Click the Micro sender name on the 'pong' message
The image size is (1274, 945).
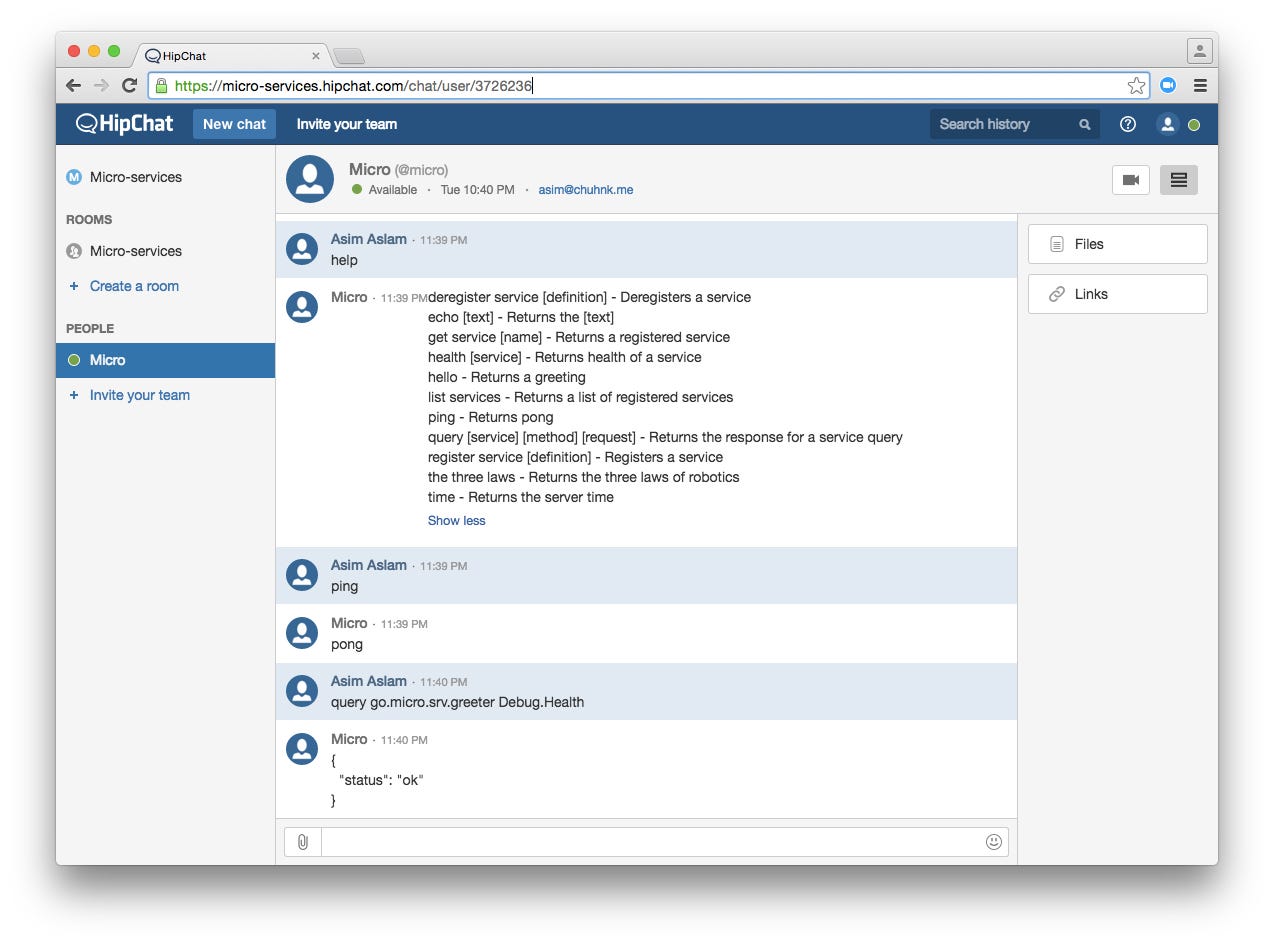[349, 623]
